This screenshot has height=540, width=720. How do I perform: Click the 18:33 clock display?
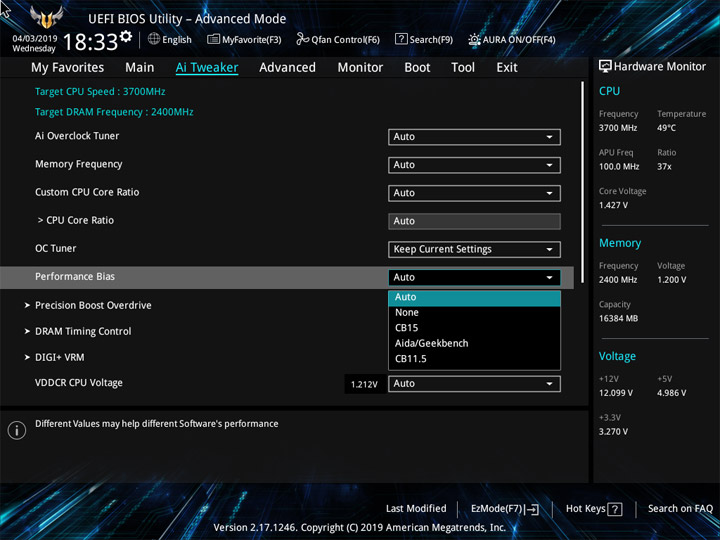coord(90,42)
